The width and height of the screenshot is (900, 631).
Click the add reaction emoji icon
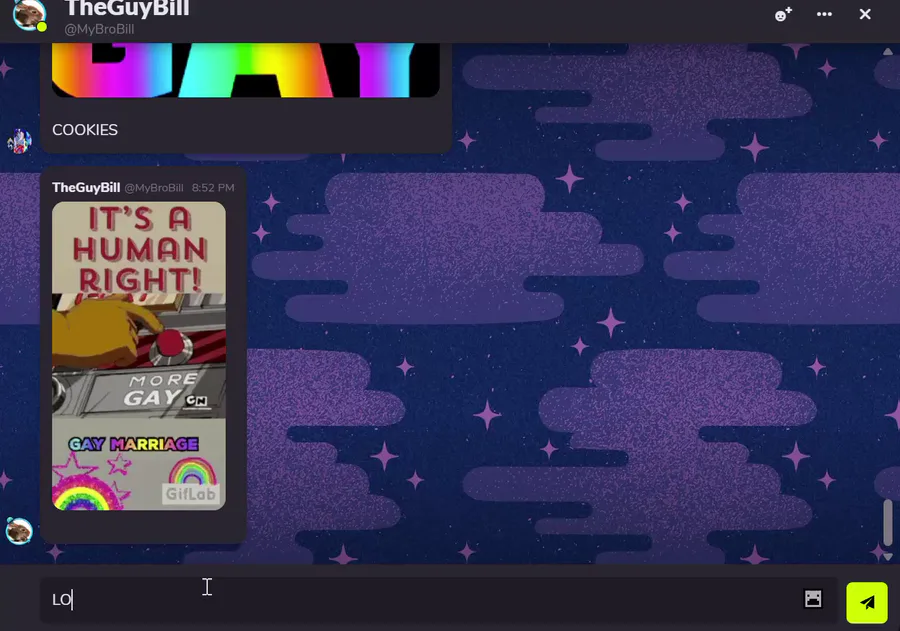[783, 14]
